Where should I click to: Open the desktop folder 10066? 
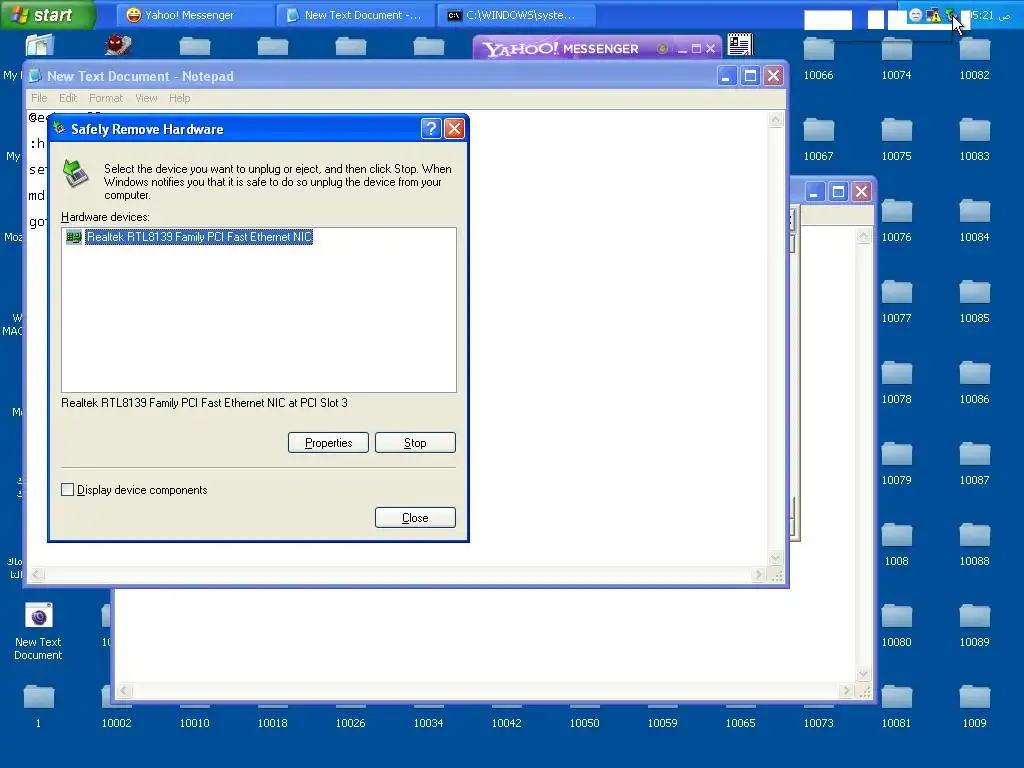click(818, 59)
